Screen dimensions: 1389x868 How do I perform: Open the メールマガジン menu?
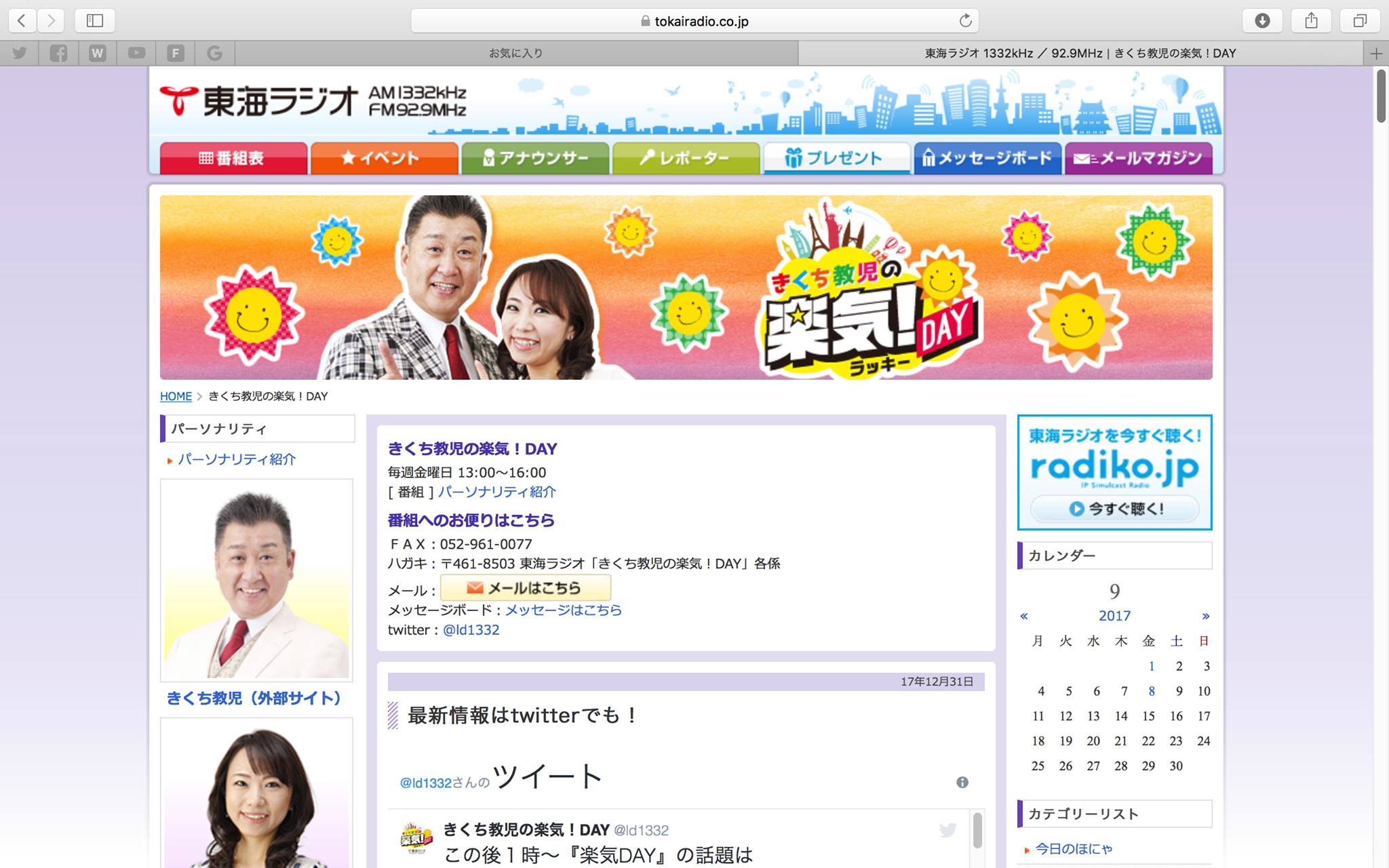[1139, 158]
